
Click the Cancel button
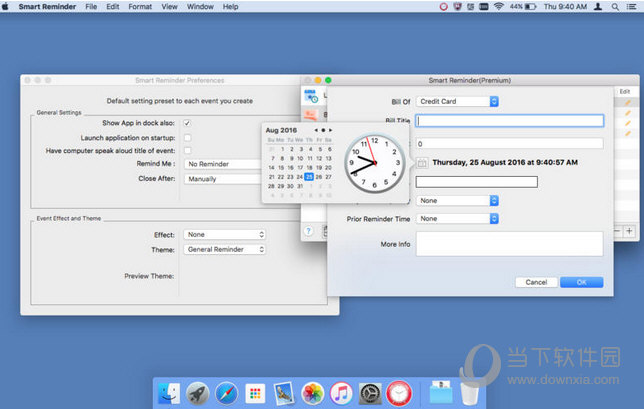point(536,282)
